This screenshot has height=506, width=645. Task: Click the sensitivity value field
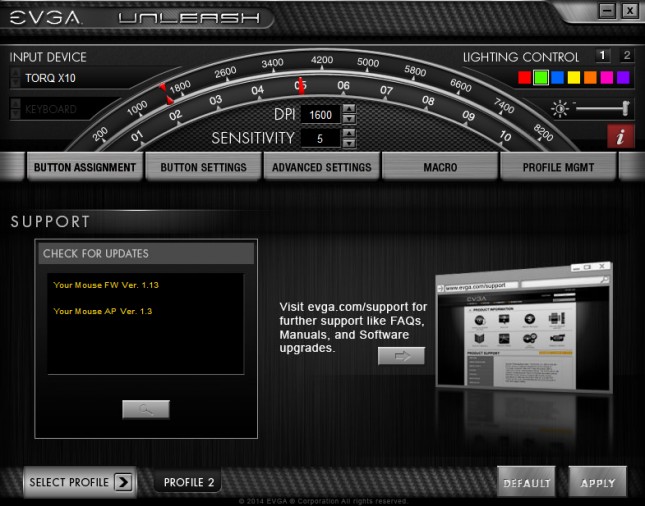(320, 139)
